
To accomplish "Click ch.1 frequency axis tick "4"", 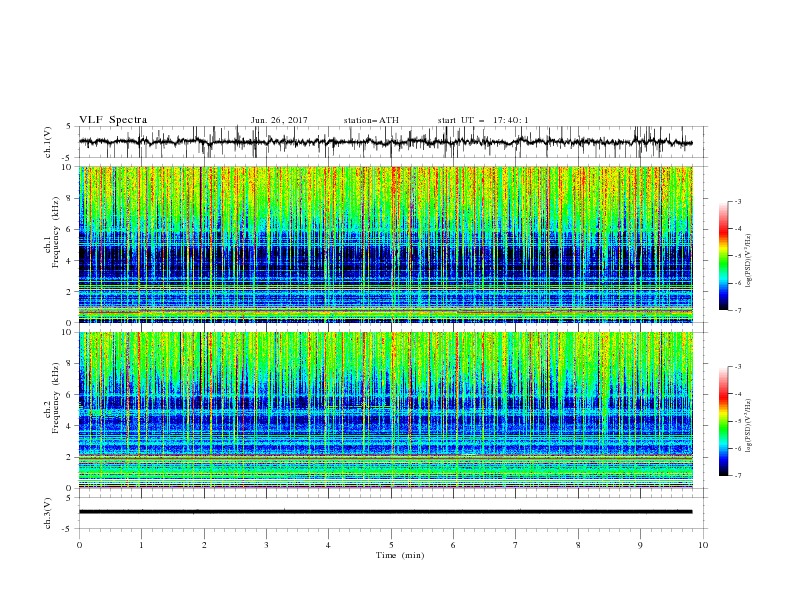I will 71,261.
